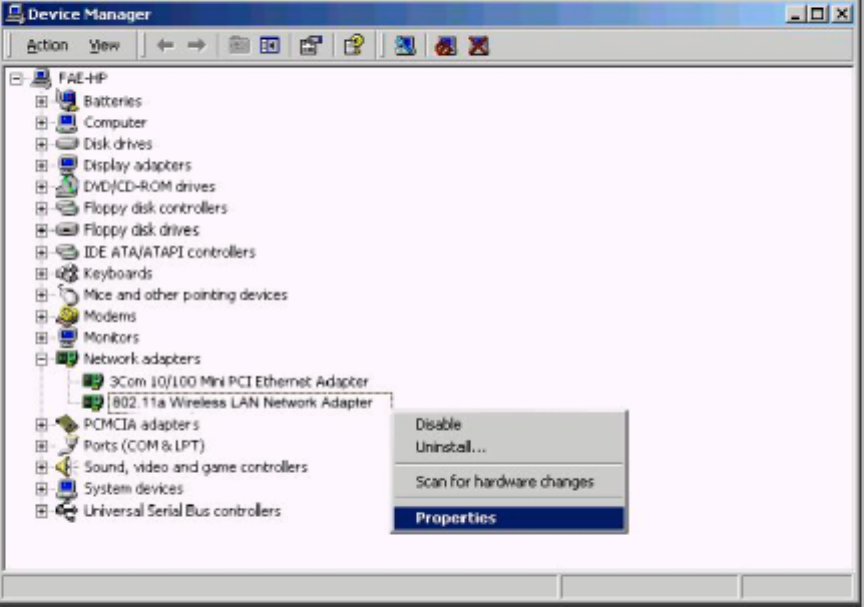Toggle the console tree show/hide icon

pyautogui.click(x=269, y=45)
